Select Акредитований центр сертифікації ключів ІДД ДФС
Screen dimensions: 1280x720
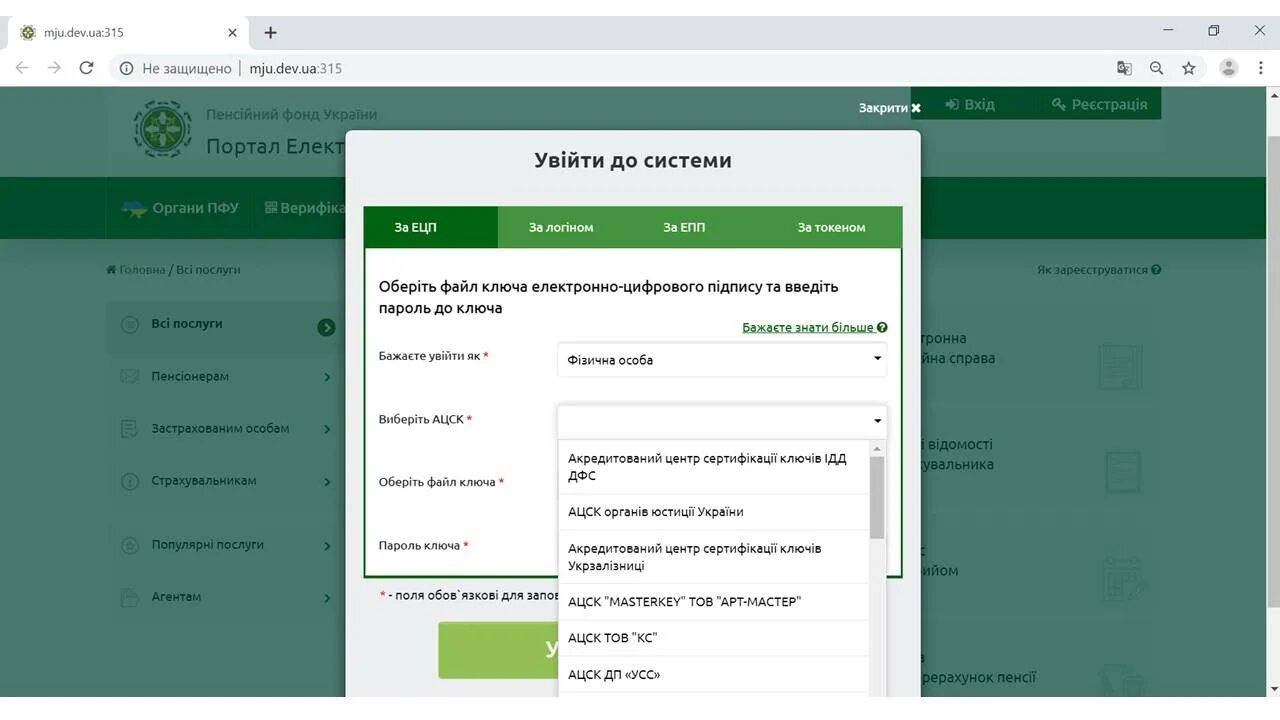coord(714,467)
